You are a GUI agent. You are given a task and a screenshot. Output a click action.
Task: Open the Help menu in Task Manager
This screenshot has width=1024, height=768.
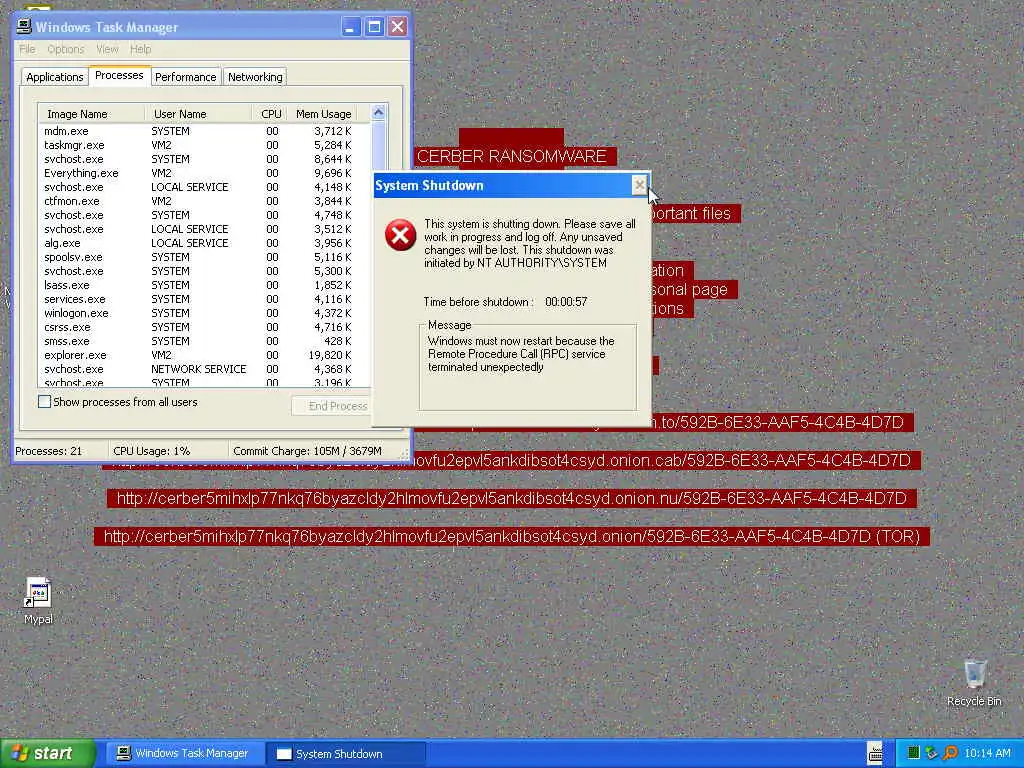pos(140,49)
